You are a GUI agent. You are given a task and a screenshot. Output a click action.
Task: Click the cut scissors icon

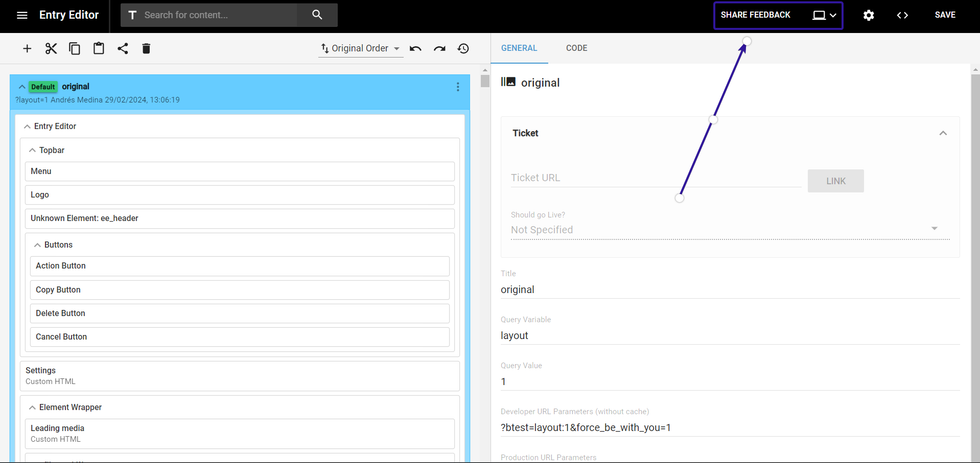click(51, 49)
